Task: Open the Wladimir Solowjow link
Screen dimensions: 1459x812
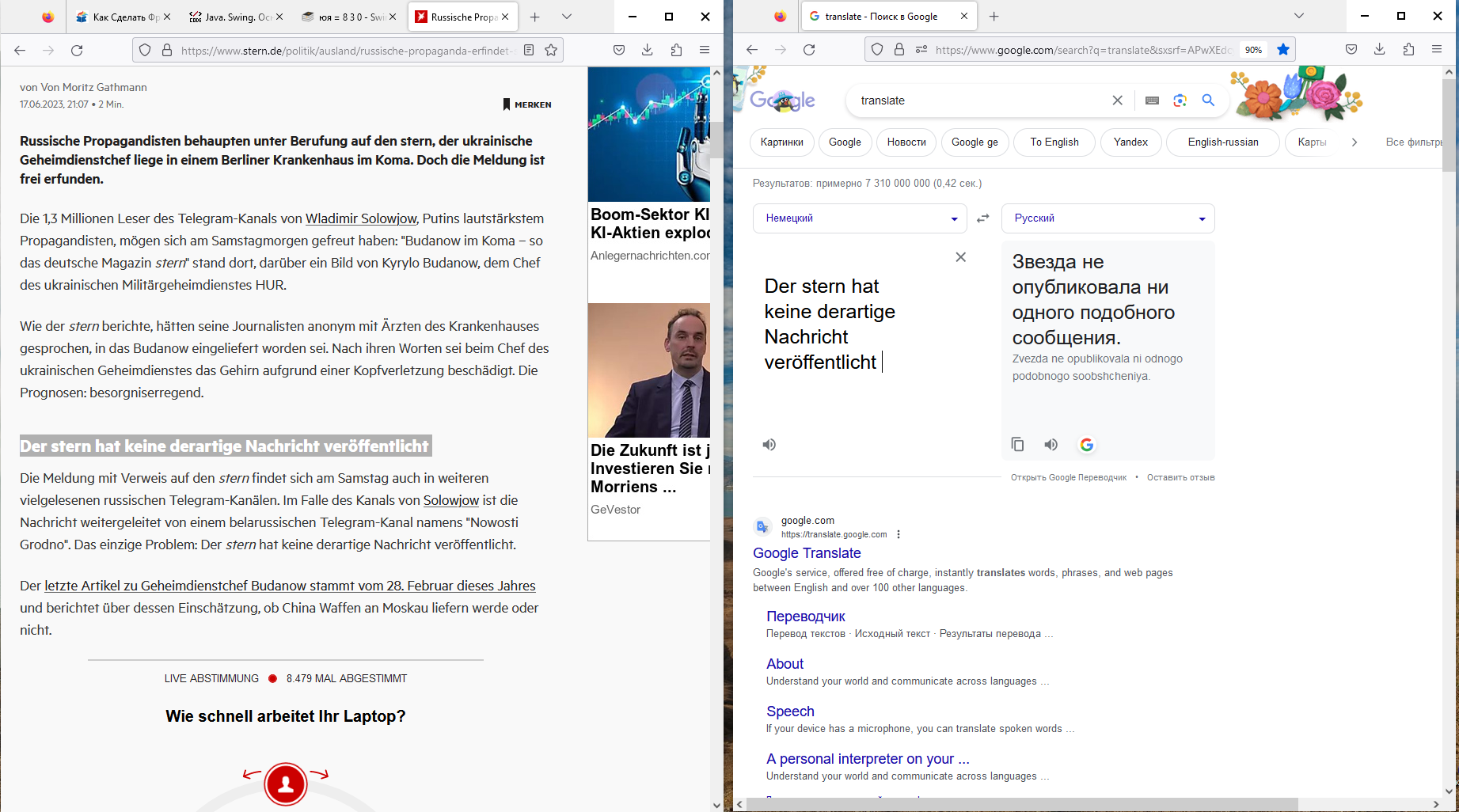Action: (x=361, y=218)
